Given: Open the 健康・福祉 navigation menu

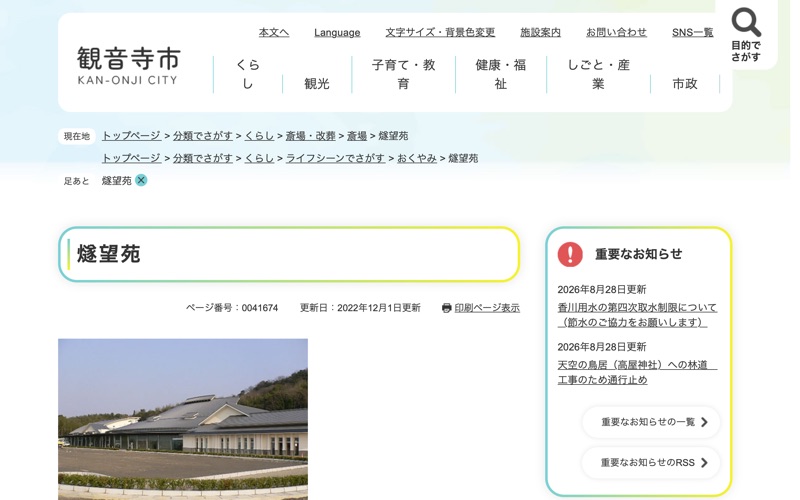Looking at the screenshot, I should (x=501, y=74).
